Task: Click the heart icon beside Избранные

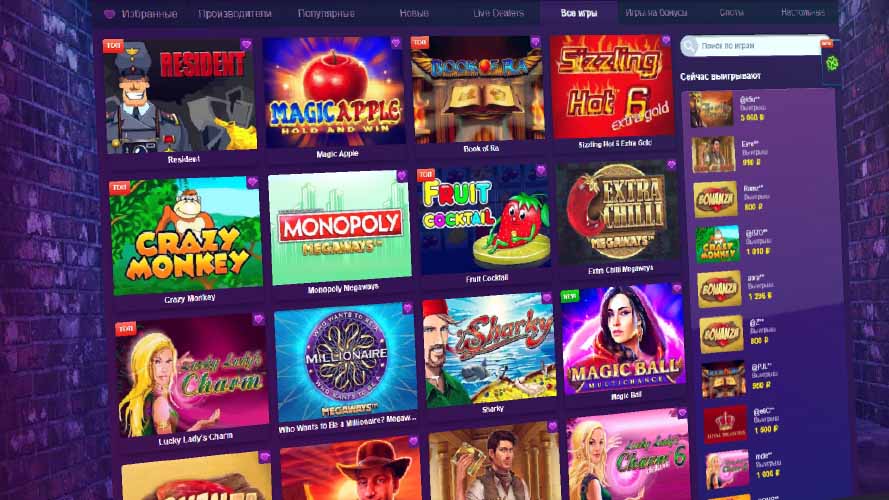Action: (x=109, y=14)
